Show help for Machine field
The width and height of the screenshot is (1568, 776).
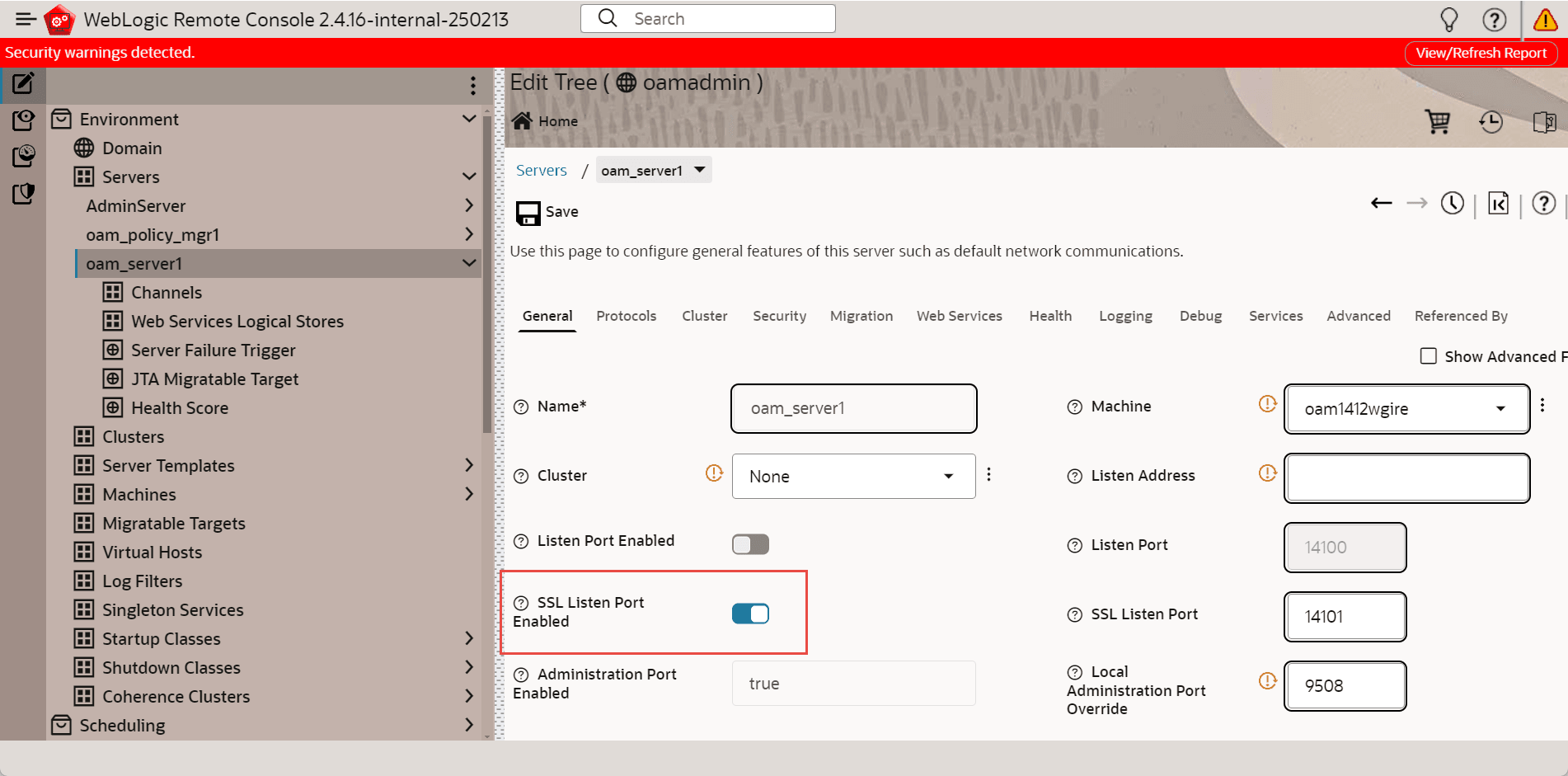pyautogui.click(x=1075, y=407)
